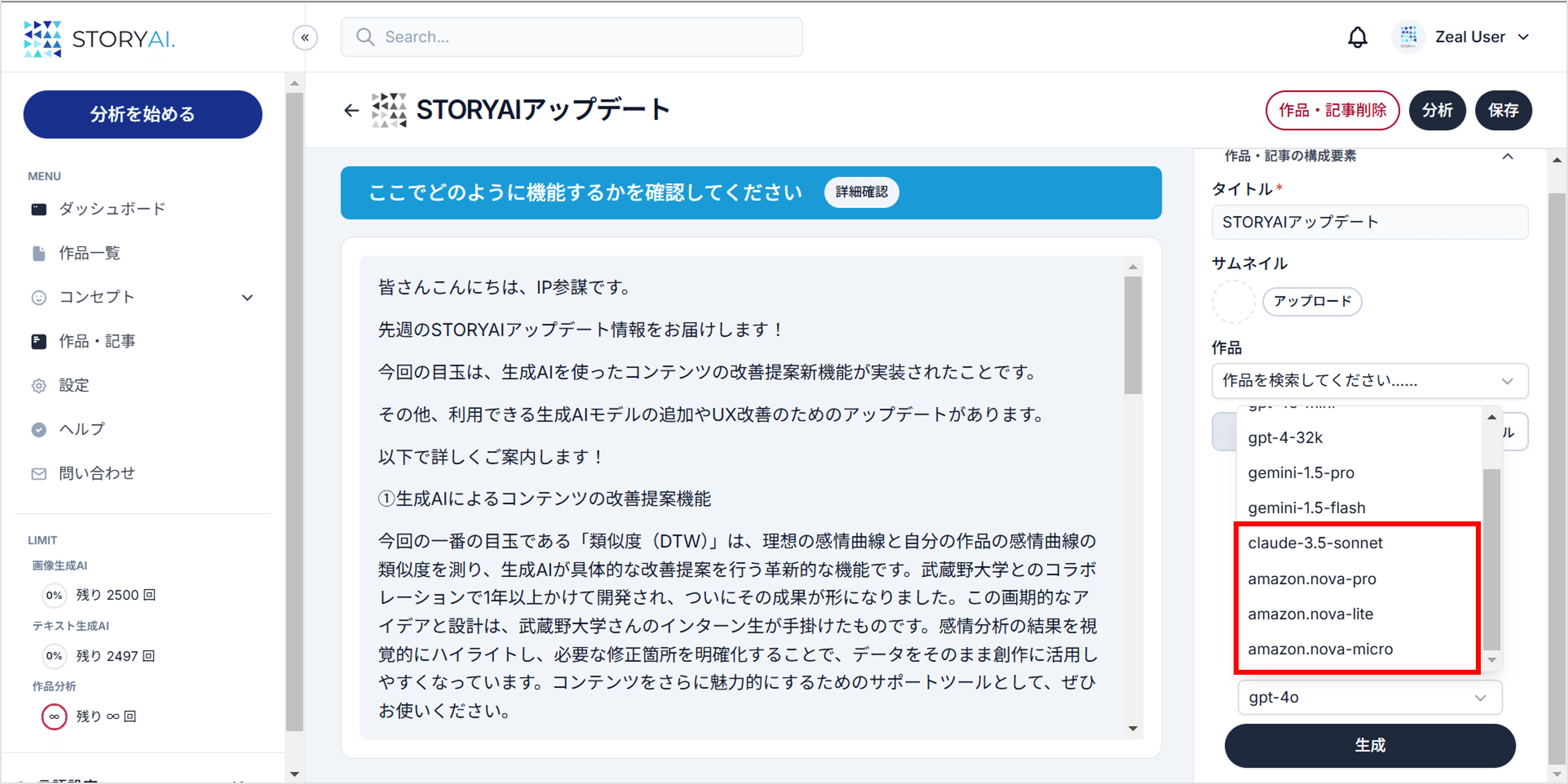Click the STORYAI logo in the header
Screen dimensions: 1568x784
[99, 39]
